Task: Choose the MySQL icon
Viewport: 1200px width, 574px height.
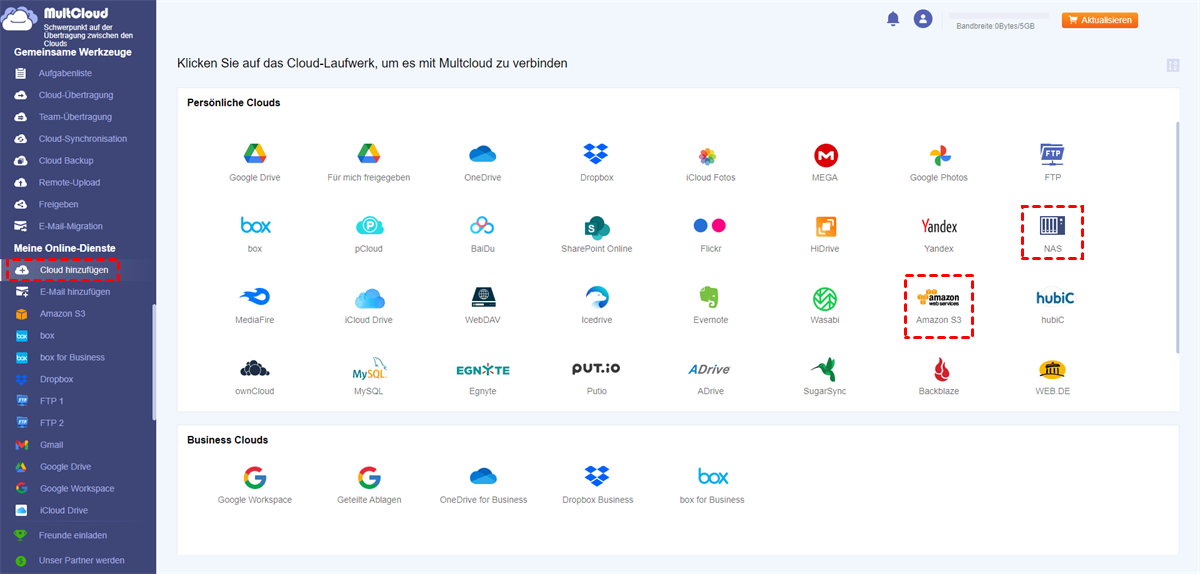Action: pos(369,368)
